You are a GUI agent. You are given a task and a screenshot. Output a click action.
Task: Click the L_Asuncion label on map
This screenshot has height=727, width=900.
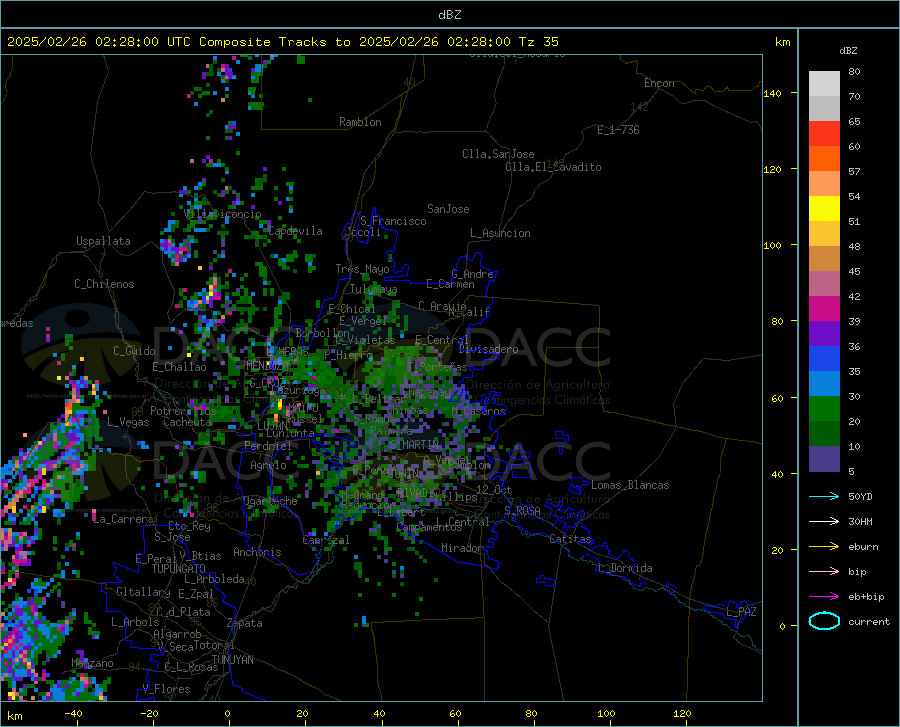[500, 233]
